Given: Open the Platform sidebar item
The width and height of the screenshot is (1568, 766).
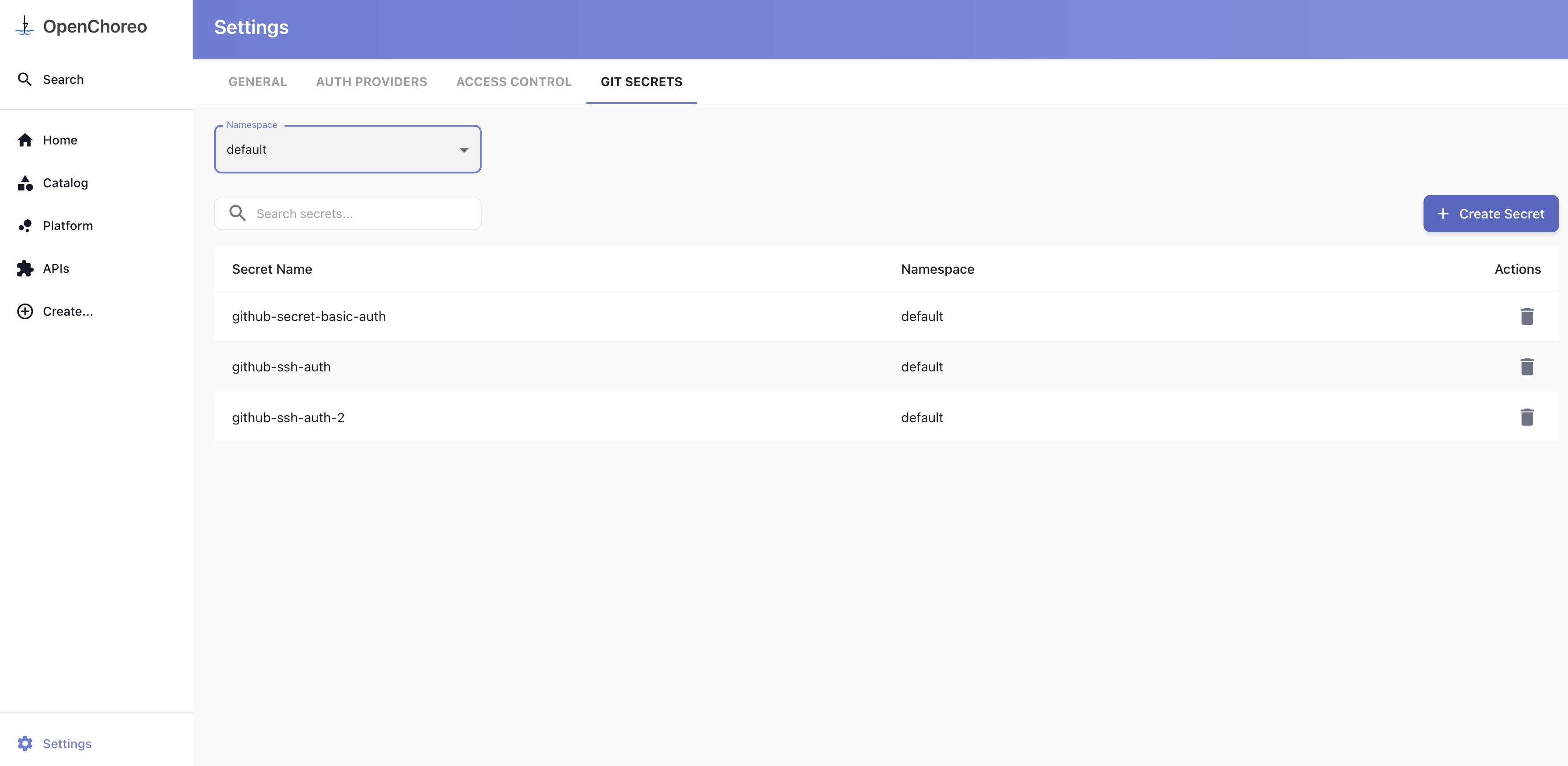Looking at the screenshot, I should (68, 226).
